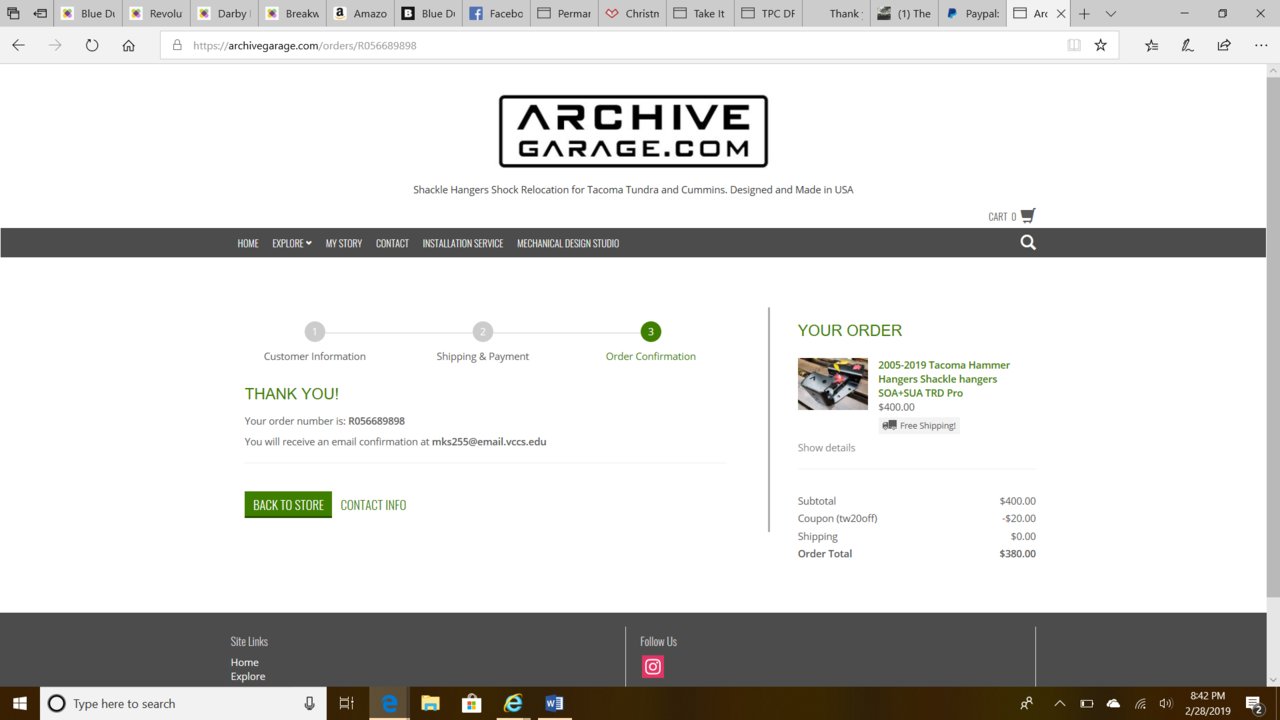The width and height of the screenshot is (1280, 720).
Task: Go to HOME in the navigation bar
Action: [248, 243]
